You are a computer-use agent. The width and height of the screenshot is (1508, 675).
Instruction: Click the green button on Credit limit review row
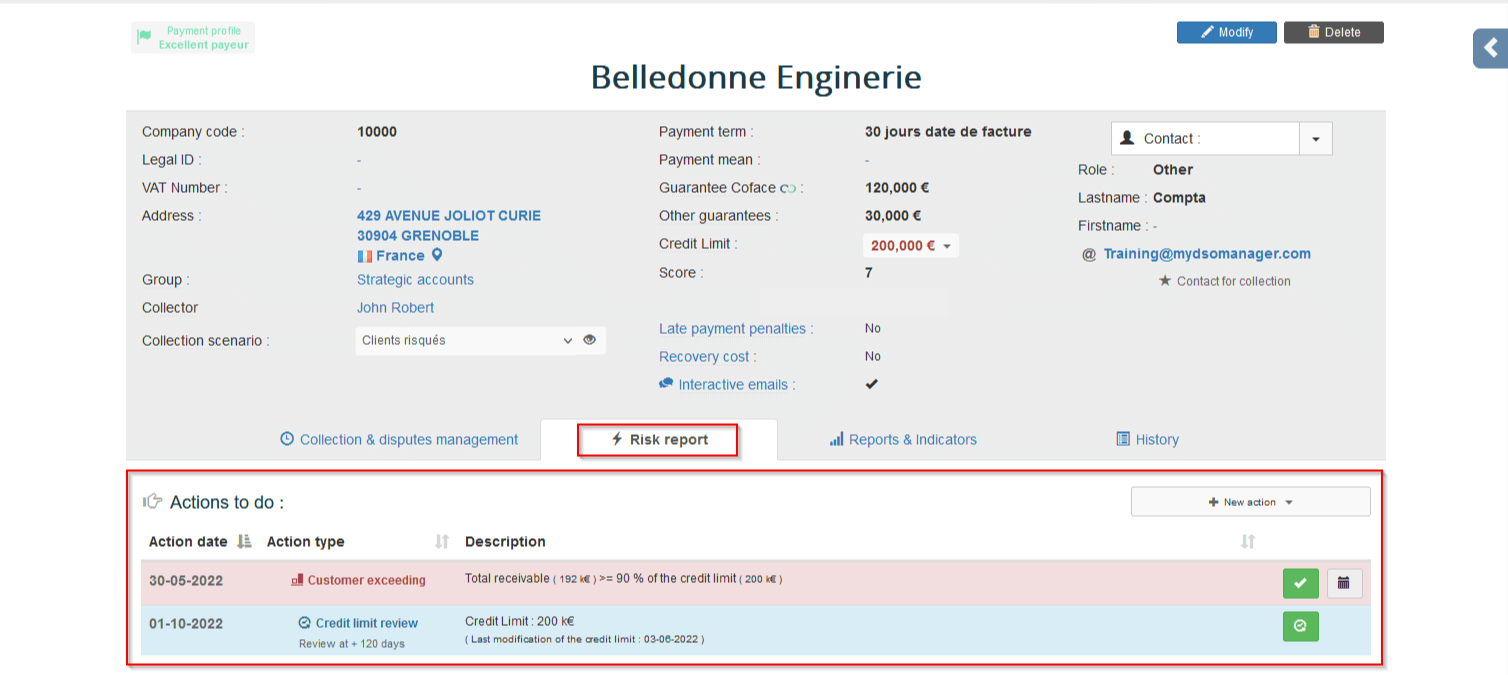click(x=1300, y=626)
